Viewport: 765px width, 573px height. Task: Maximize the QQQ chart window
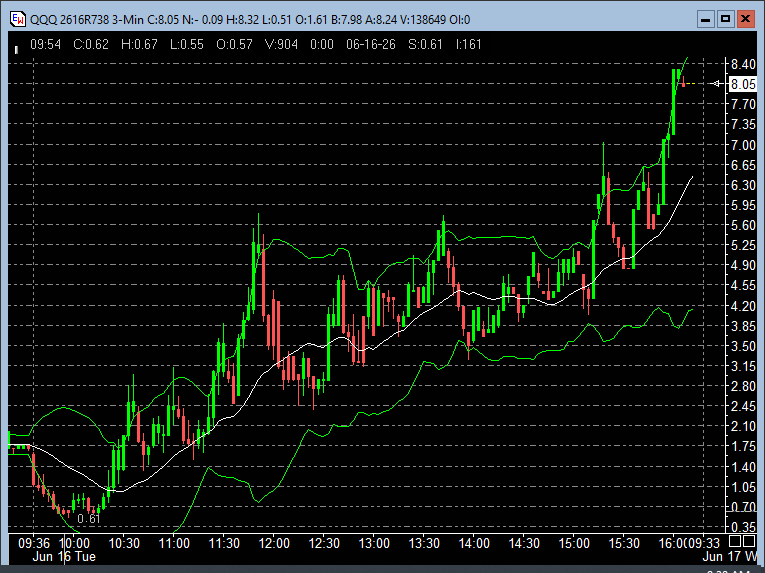point(725,19)
